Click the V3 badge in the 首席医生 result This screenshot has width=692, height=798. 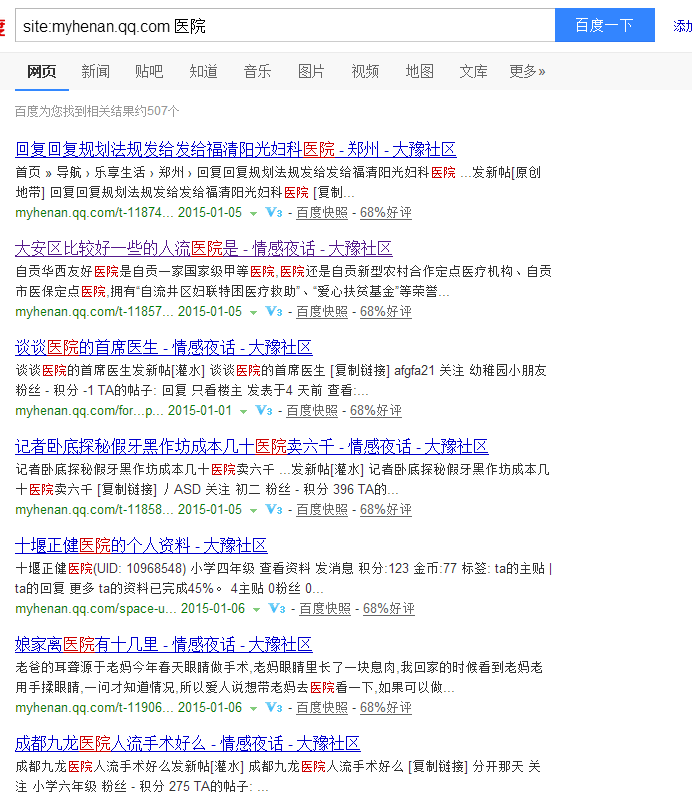264,410
